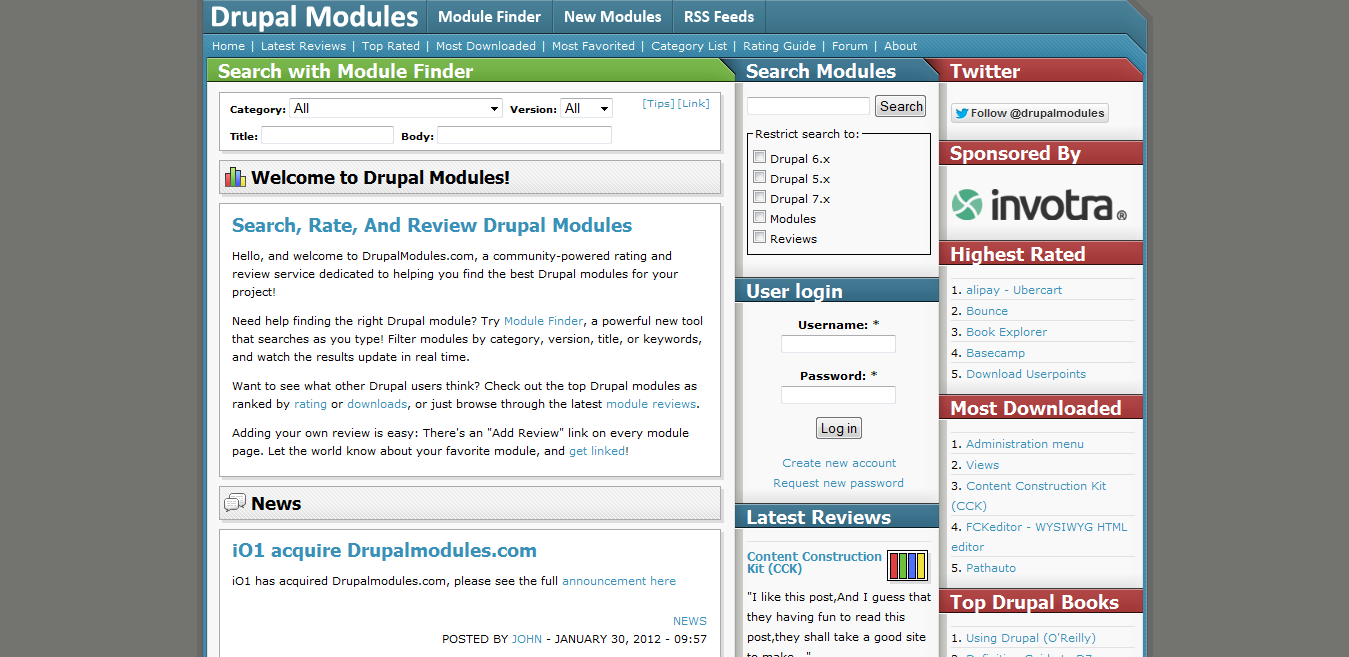Enable the Reviews search restriction checkbox
1349x657 pixels.
pos(760,237)
